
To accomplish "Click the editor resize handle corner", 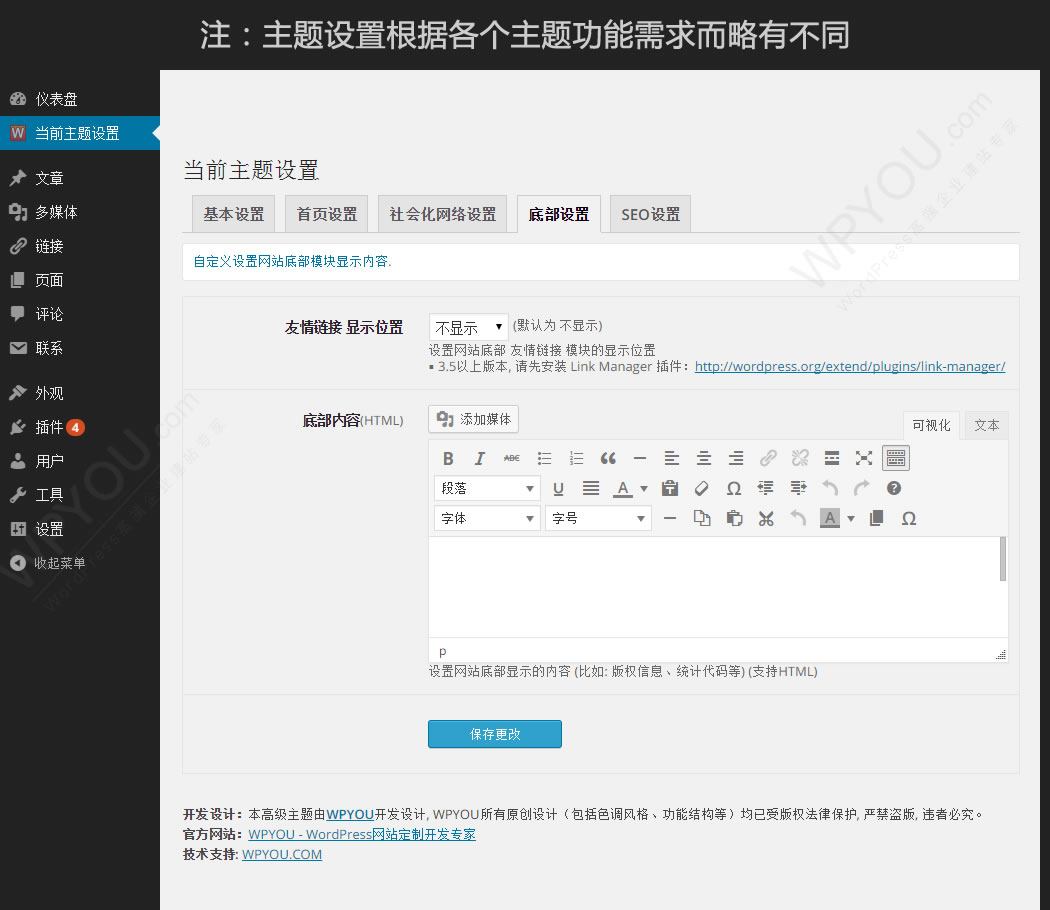I will click(1001, 654).
